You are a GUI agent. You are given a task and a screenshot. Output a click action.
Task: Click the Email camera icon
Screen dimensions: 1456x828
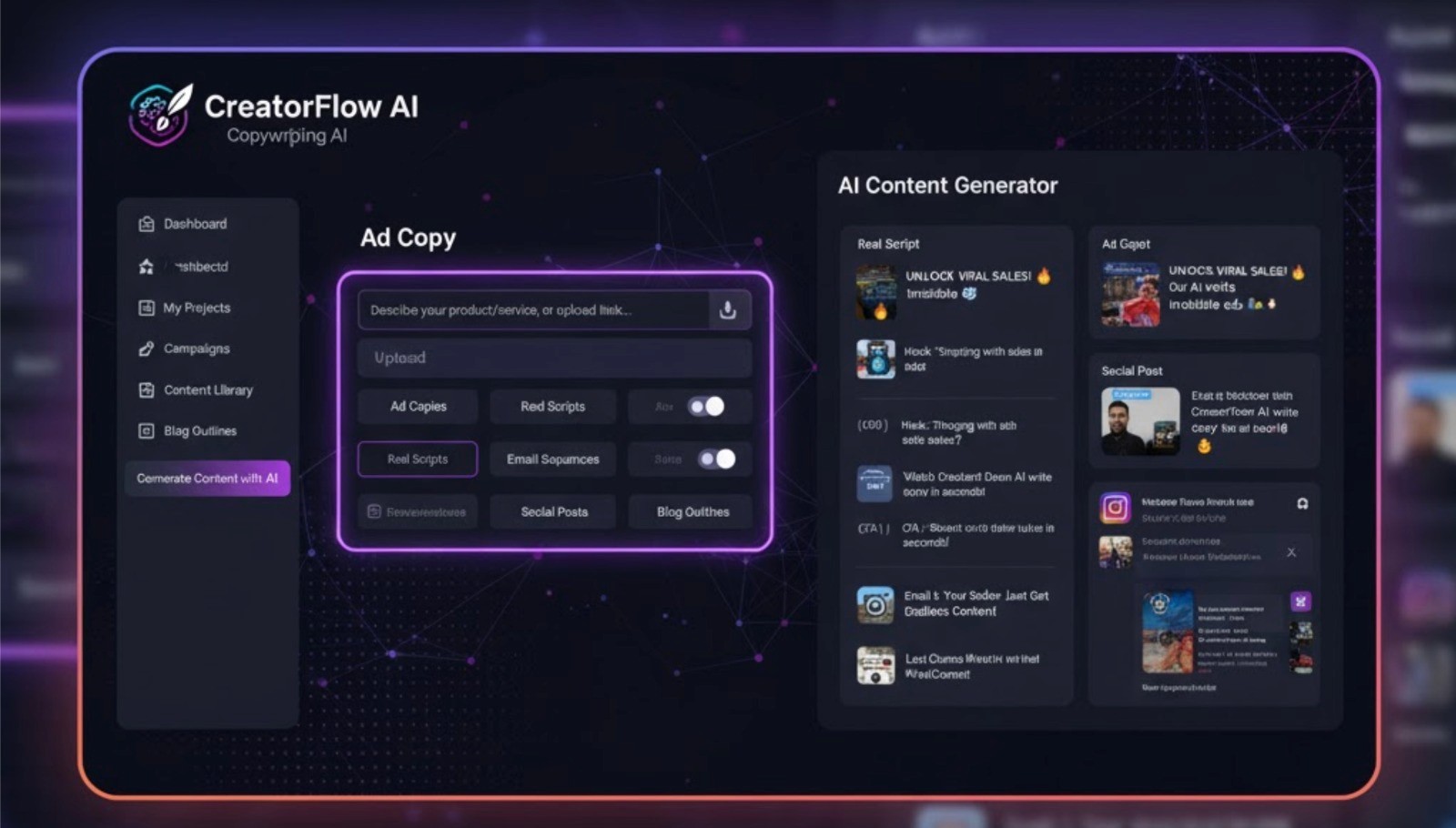(875, 605)
